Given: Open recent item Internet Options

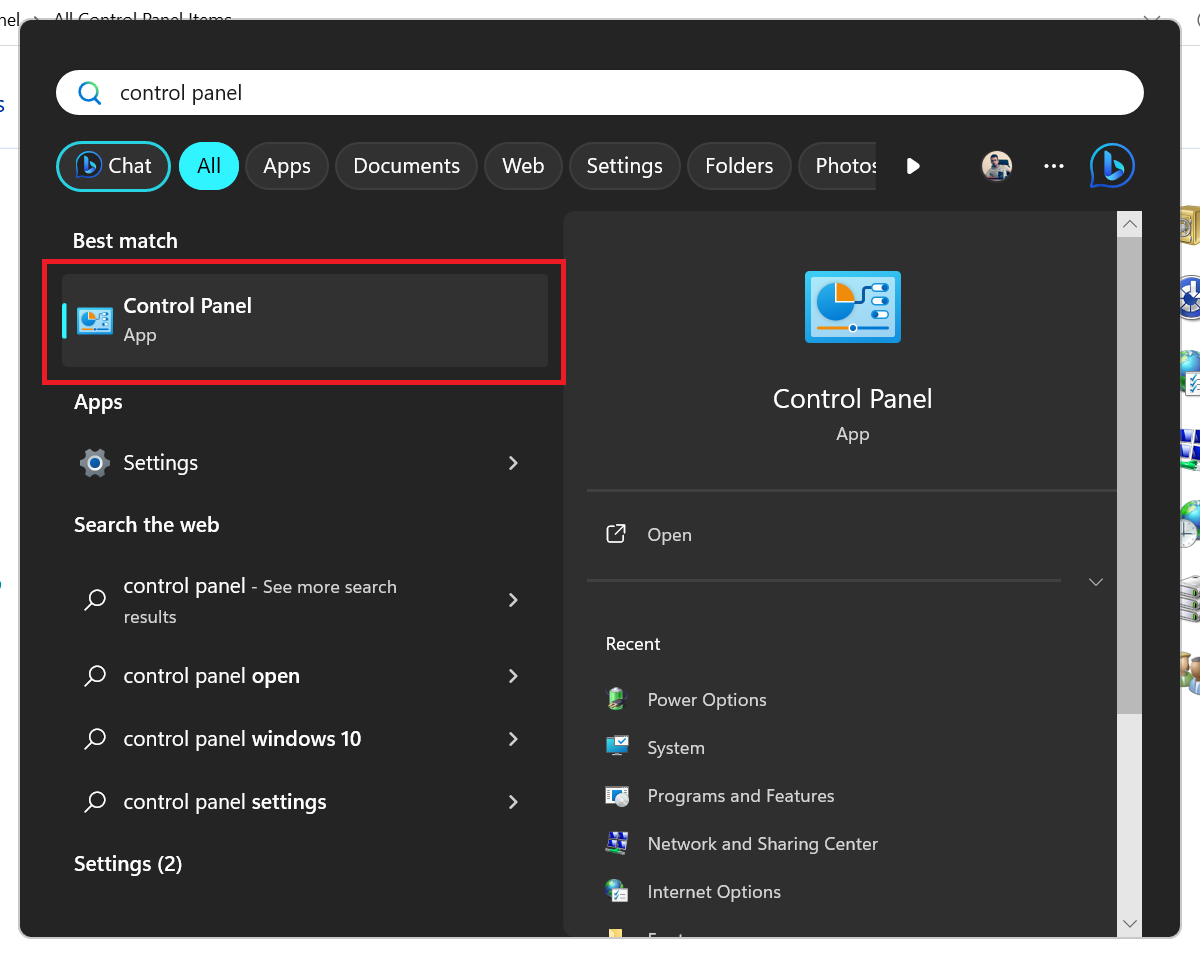Looking at the screenshot, I should pos(714,892).
